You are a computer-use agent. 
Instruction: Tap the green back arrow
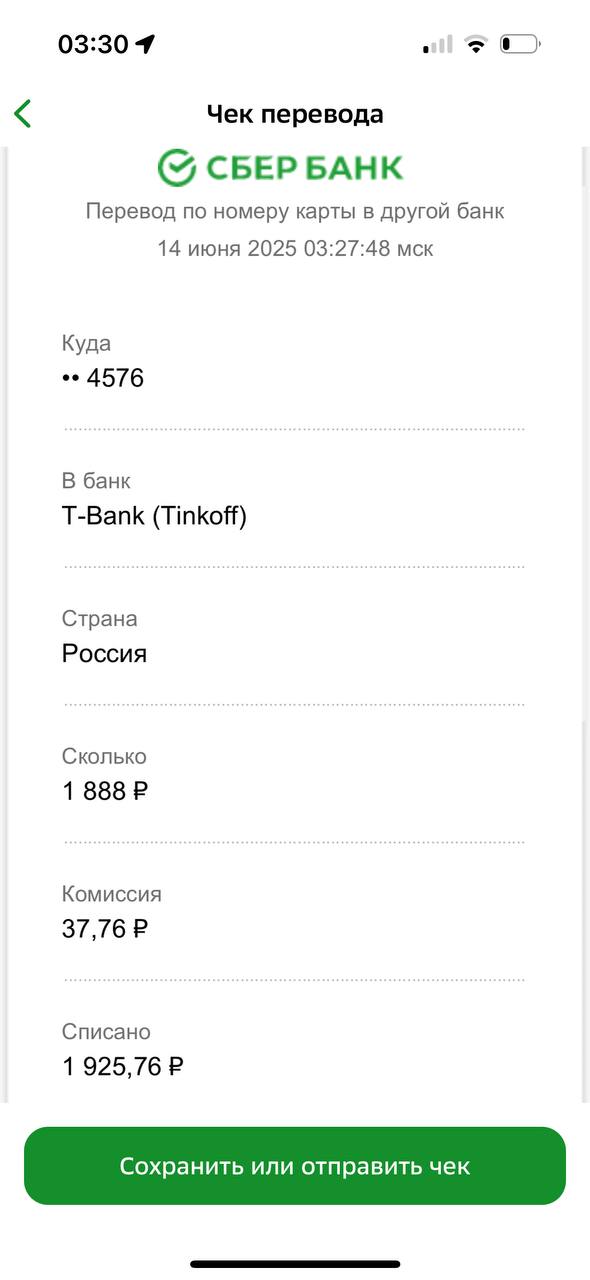(23, 114)
